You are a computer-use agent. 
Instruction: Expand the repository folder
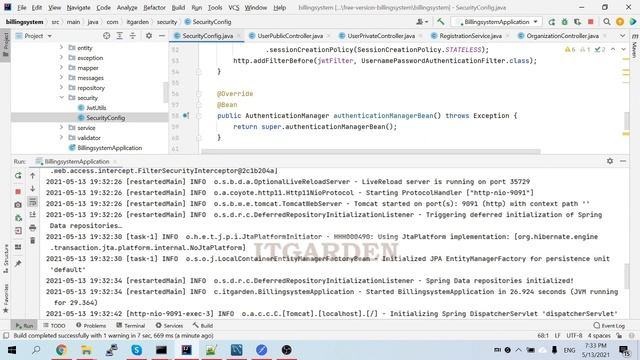[61, 88]
